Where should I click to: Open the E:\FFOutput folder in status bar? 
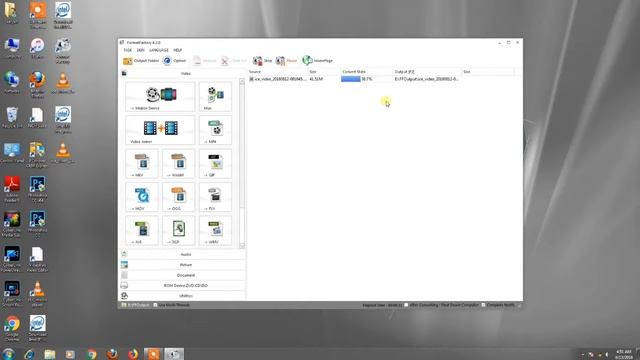[135, 305]
